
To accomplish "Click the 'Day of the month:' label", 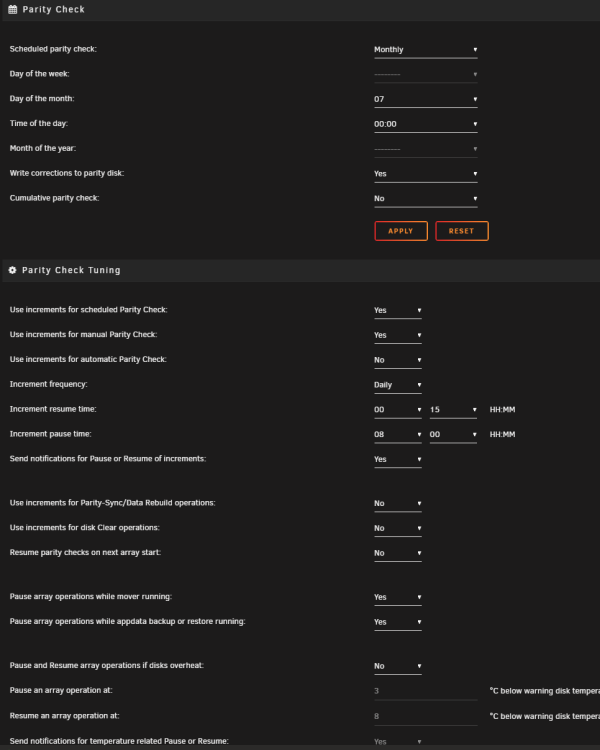I will pyautogui.click(x=42, y=99).
